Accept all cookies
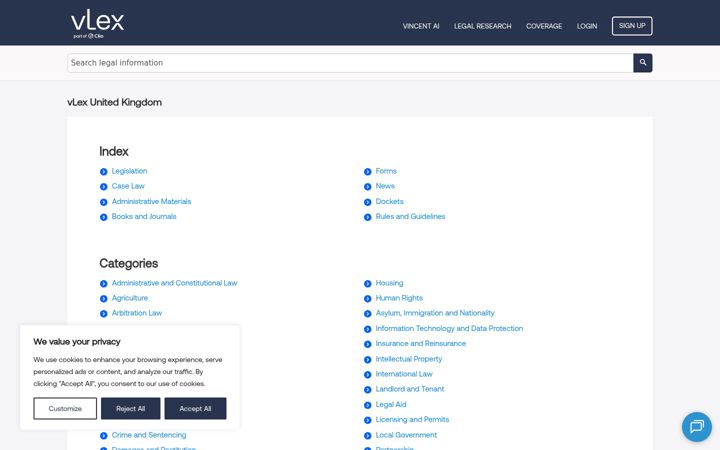Viewport: 720px width, 450px height. (195, 408)
